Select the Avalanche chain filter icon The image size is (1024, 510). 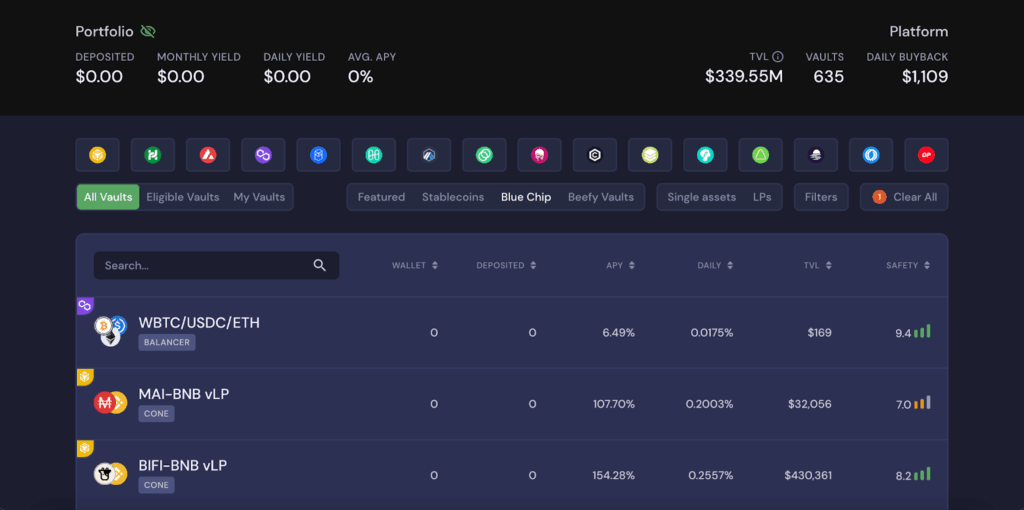pyautogui.click(x=208, y=155)
